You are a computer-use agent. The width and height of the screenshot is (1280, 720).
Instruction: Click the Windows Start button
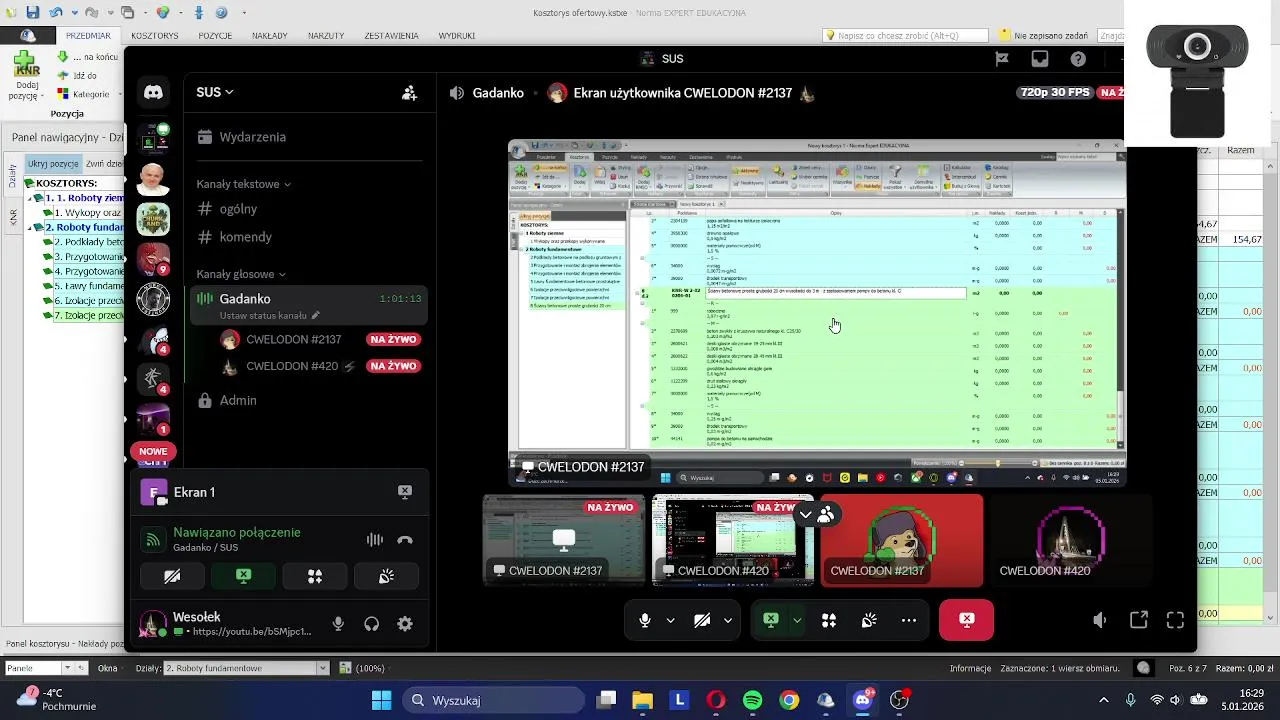tap(382, 700)
